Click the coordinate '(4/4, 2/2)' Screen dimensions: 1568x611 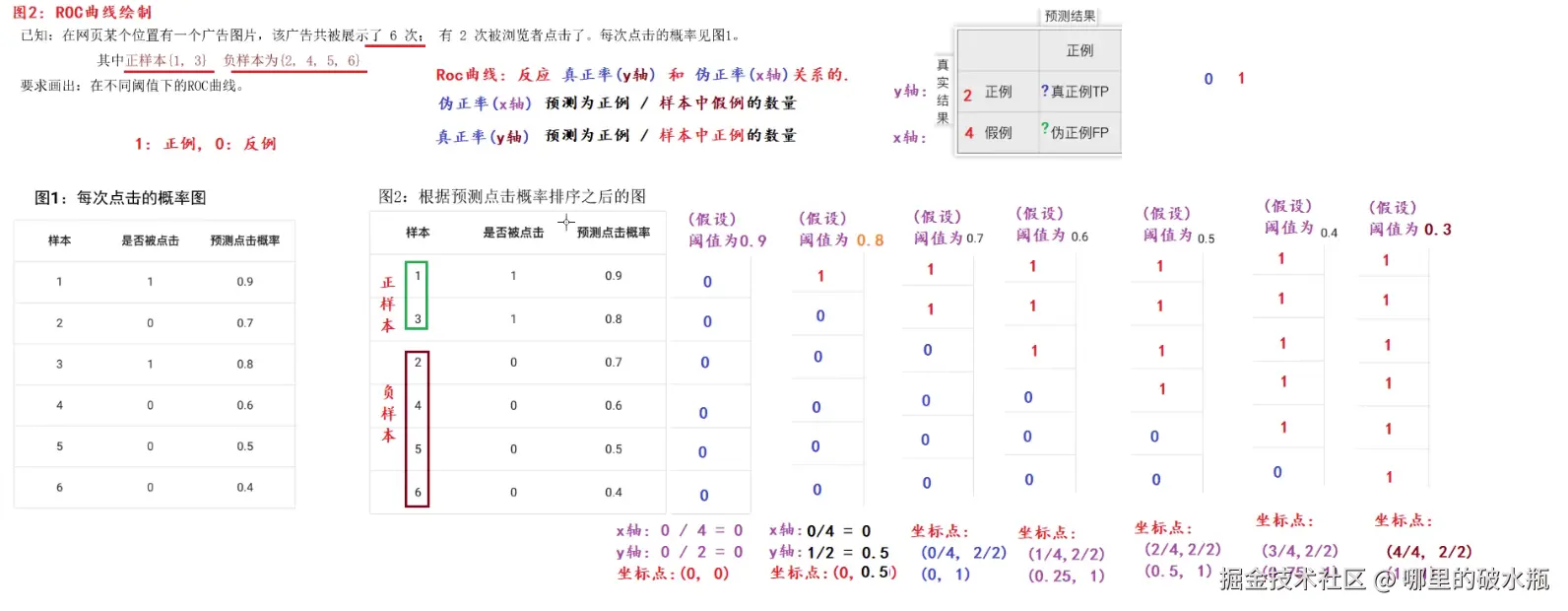coord(1429,552)
